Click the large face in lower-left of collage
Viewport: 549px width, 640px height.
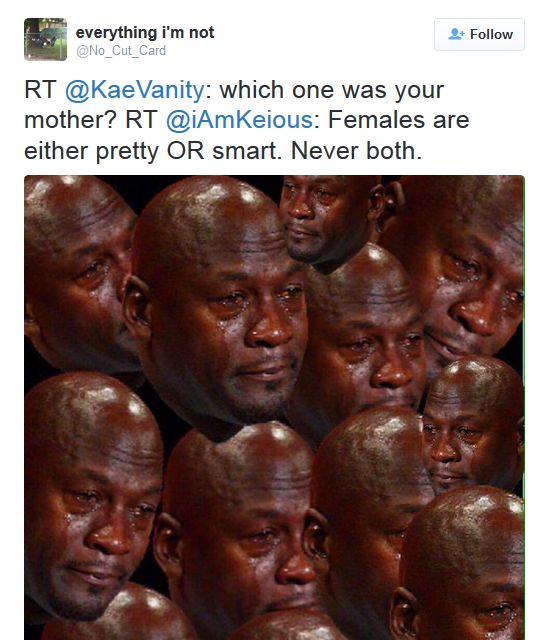point(92,494)
